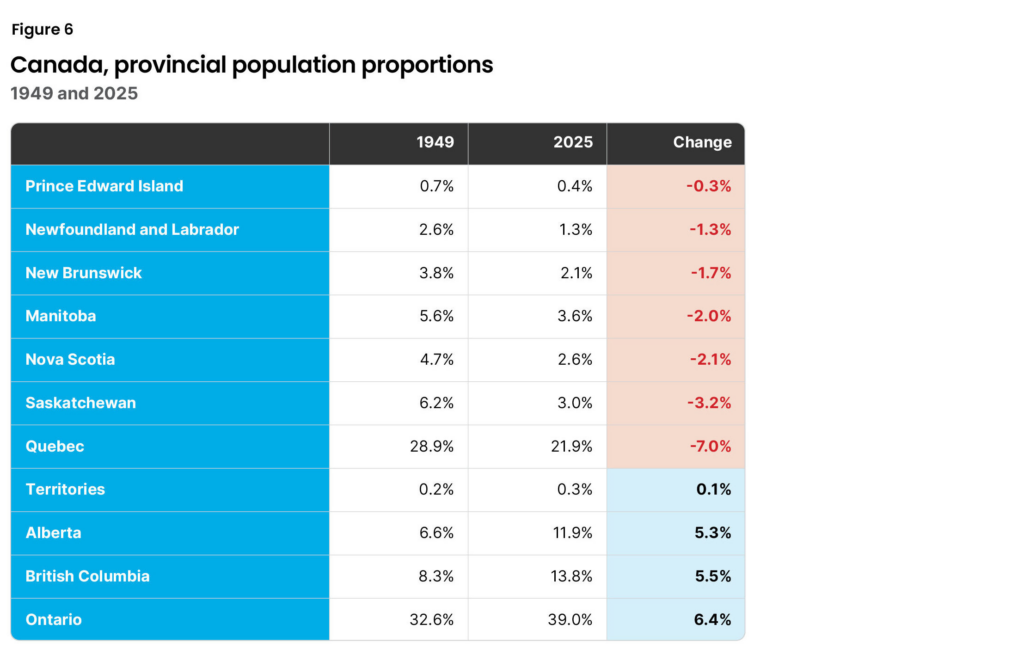Click Quebec's -7.0% change cell

pyautogui.click(x=708, y=446)
